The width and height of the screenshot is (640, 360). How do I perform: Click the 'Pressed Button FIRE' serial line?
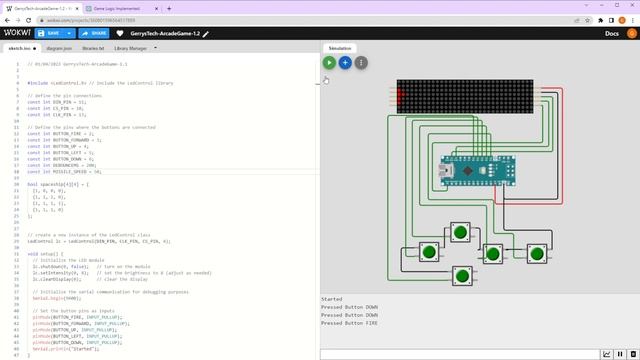pyautogui.click(x=349, y=323)
